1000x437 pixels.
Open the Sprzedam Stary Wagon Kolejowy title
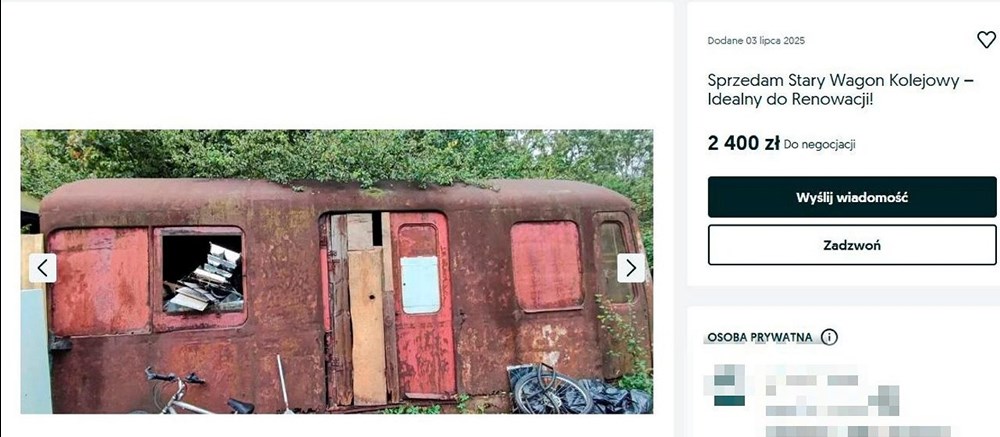(x=841, y=90)
